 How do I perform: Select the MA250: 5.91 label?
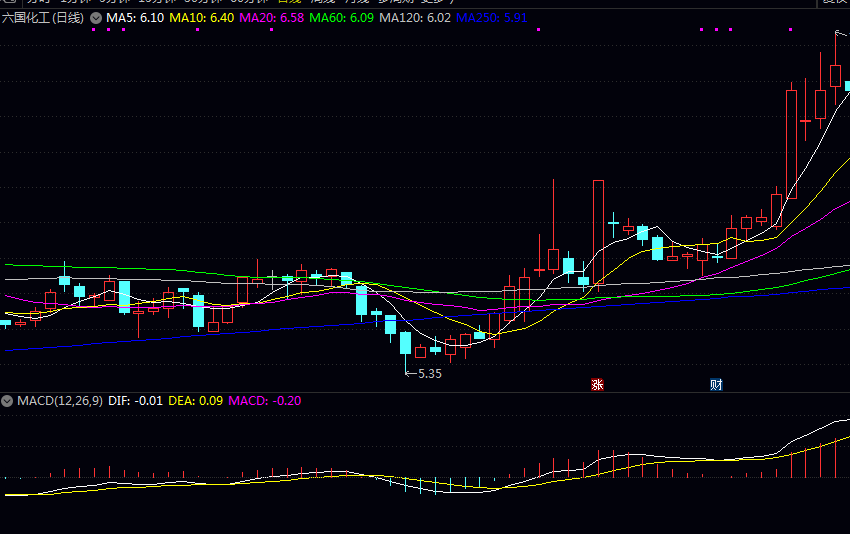point(492,18)
